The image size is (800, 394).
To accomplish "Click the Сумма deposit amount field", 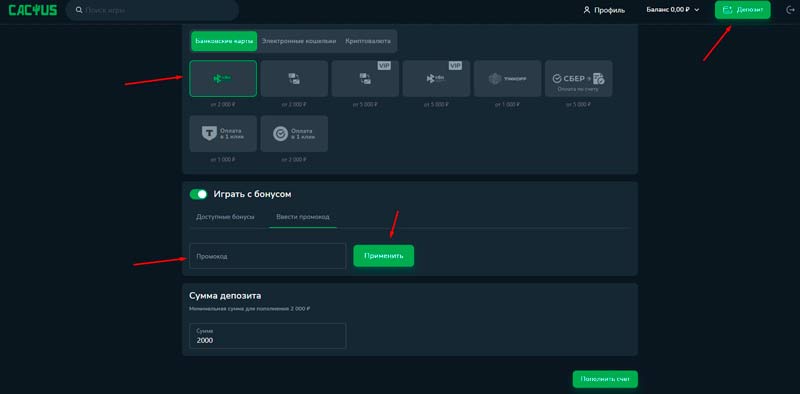I will point(267,336).
